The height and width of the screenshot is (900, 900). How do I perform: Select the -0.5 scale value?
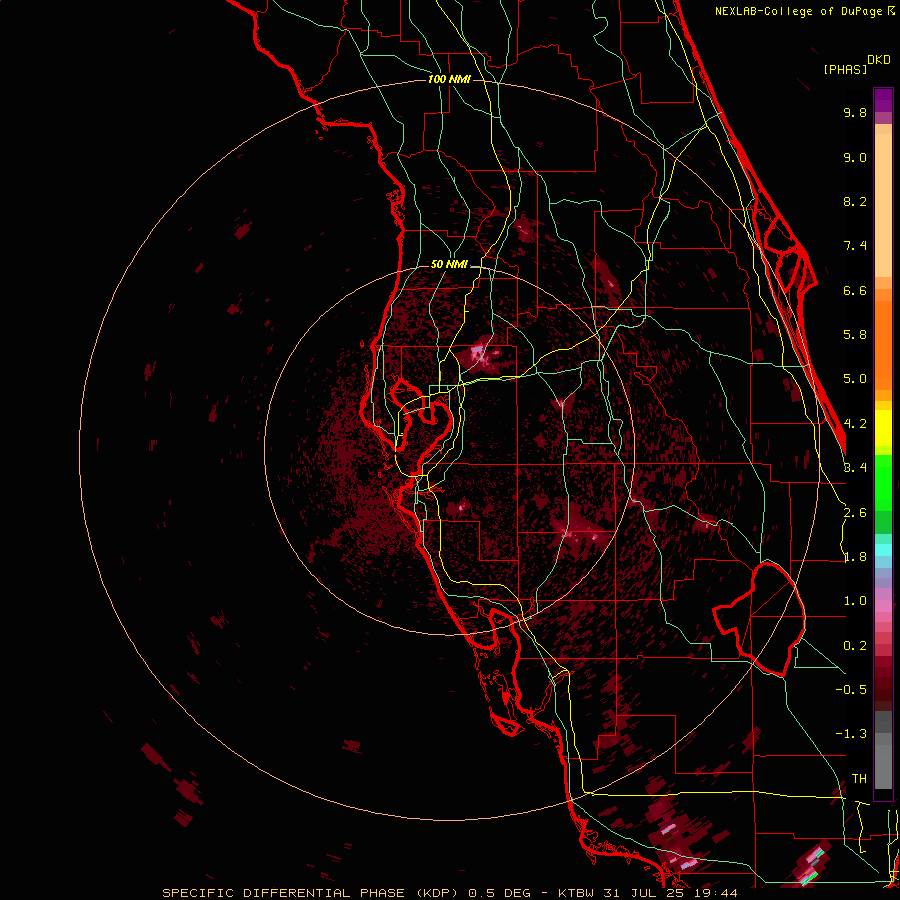coord(851,690)
